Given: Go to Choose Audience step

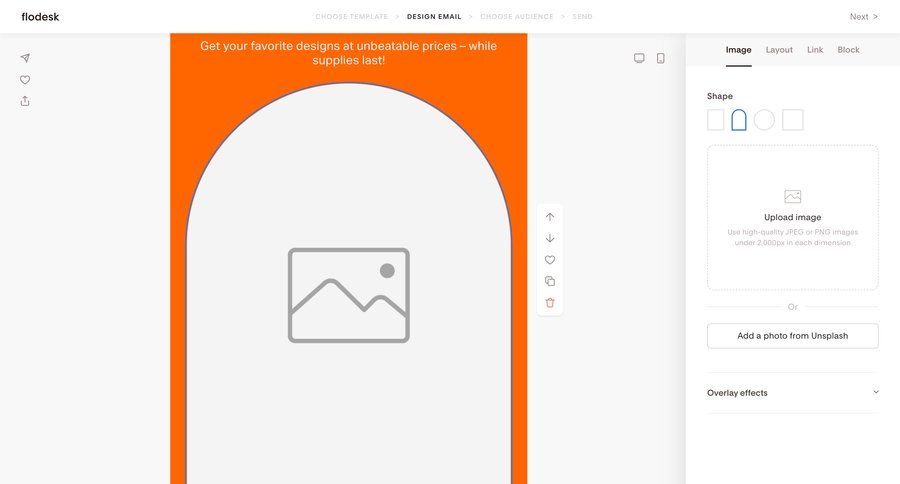Looking at the screenshot, I should coord(517,17).
